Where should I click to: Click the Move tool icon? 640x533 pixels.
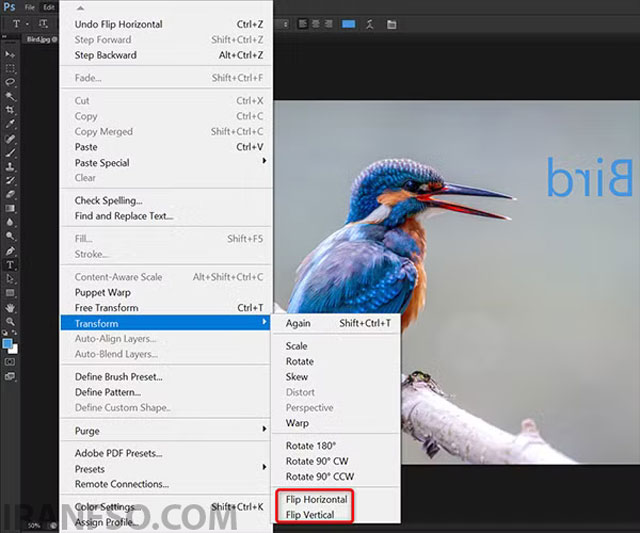tap(10, 54)
